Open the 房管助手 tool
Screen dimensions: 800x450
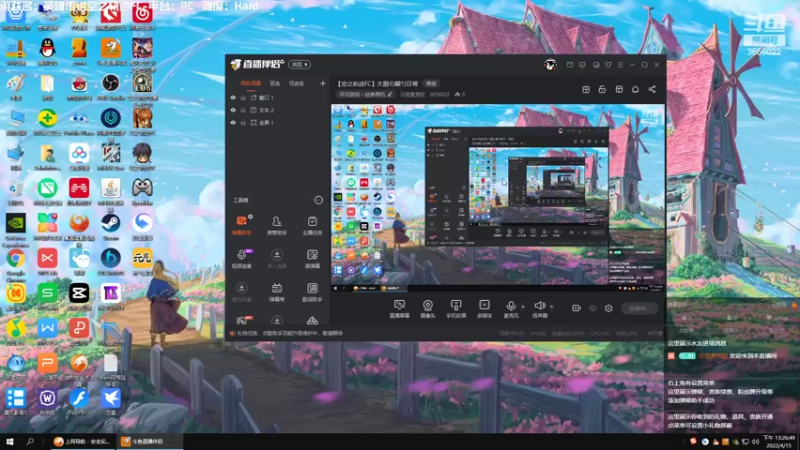click(x=277, y=225)
